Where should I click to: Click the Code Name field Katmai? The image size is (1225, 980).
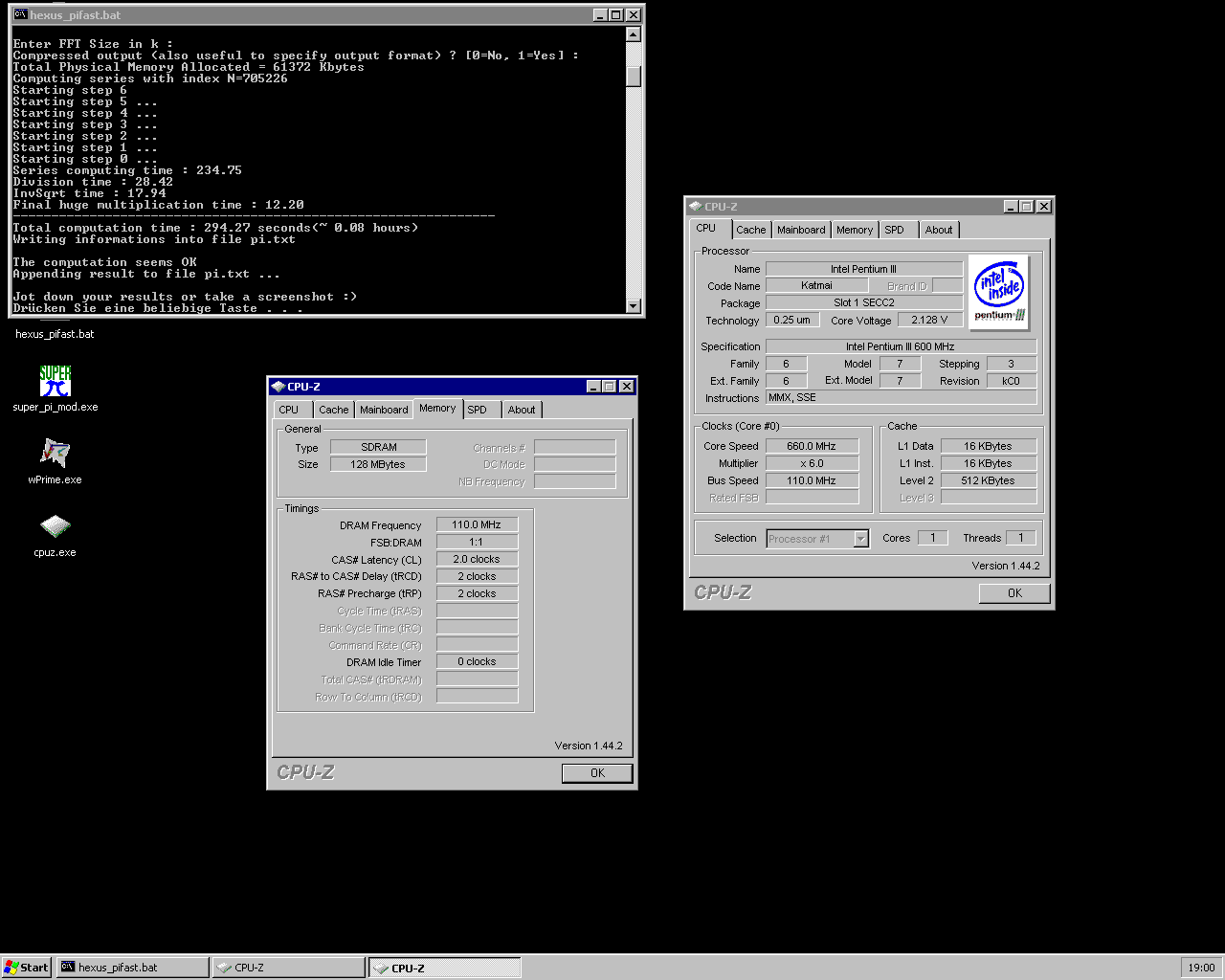(816, 285)
